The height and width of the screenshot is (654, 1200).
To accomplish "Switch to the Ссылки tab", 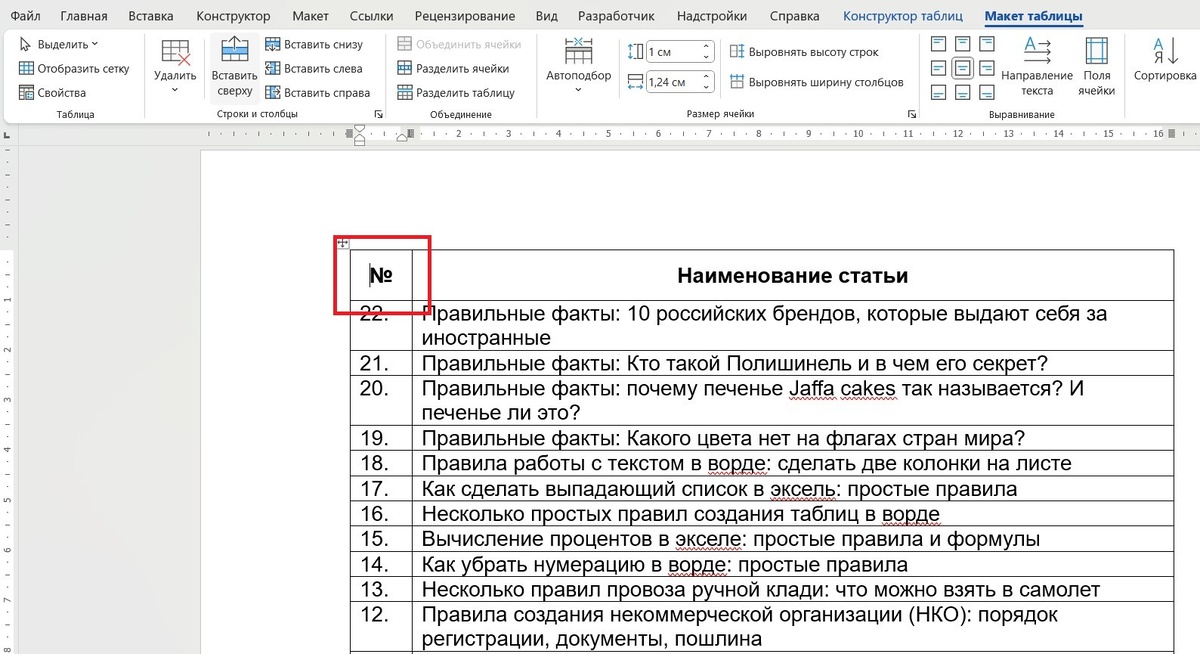I will (372, 16).
